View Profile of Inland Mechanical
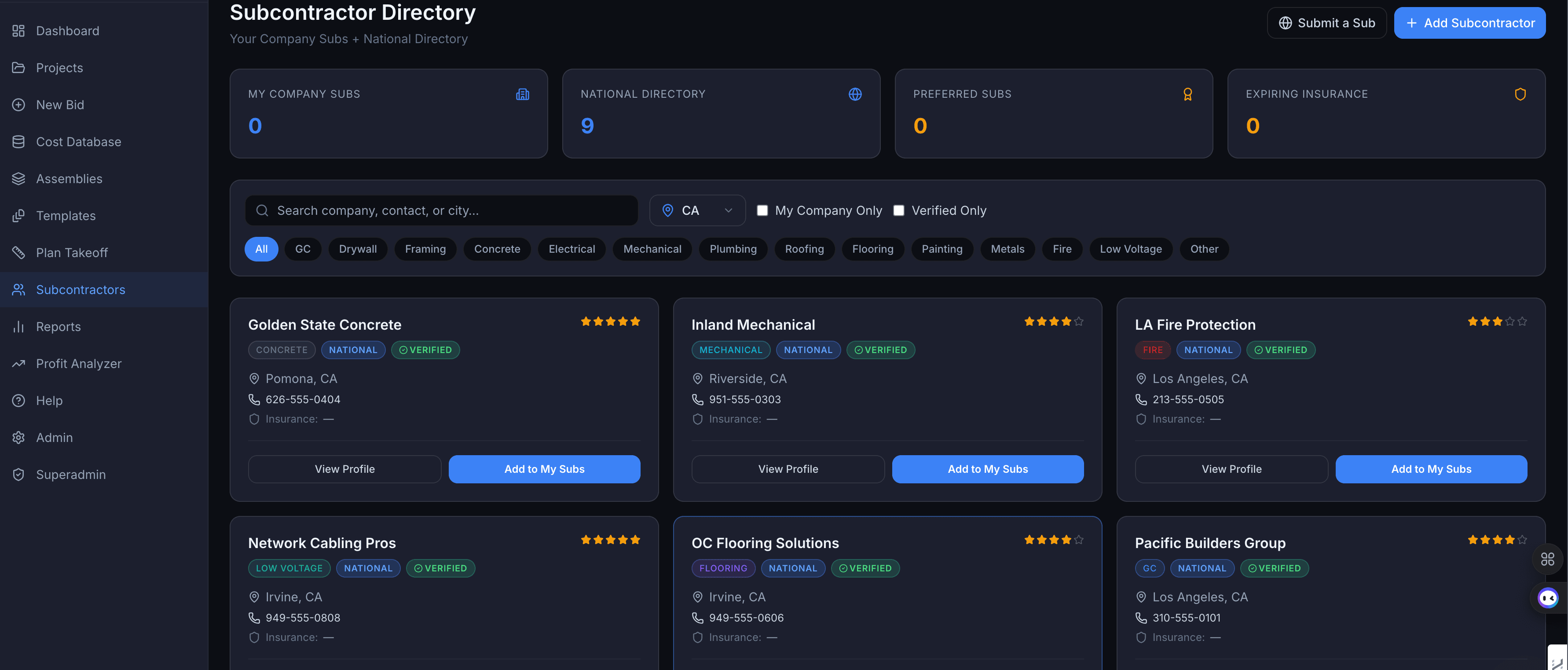Viewport: 1568px width, 670px height. [x=788, y=469]
